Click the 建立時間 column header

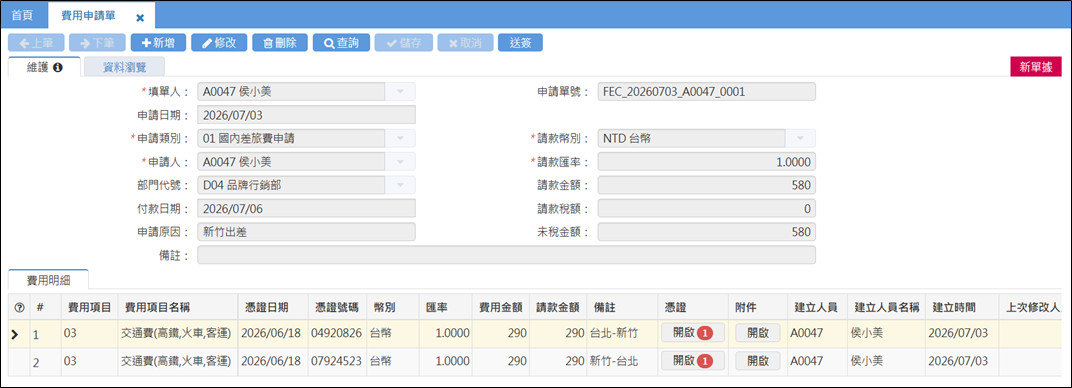961,307
